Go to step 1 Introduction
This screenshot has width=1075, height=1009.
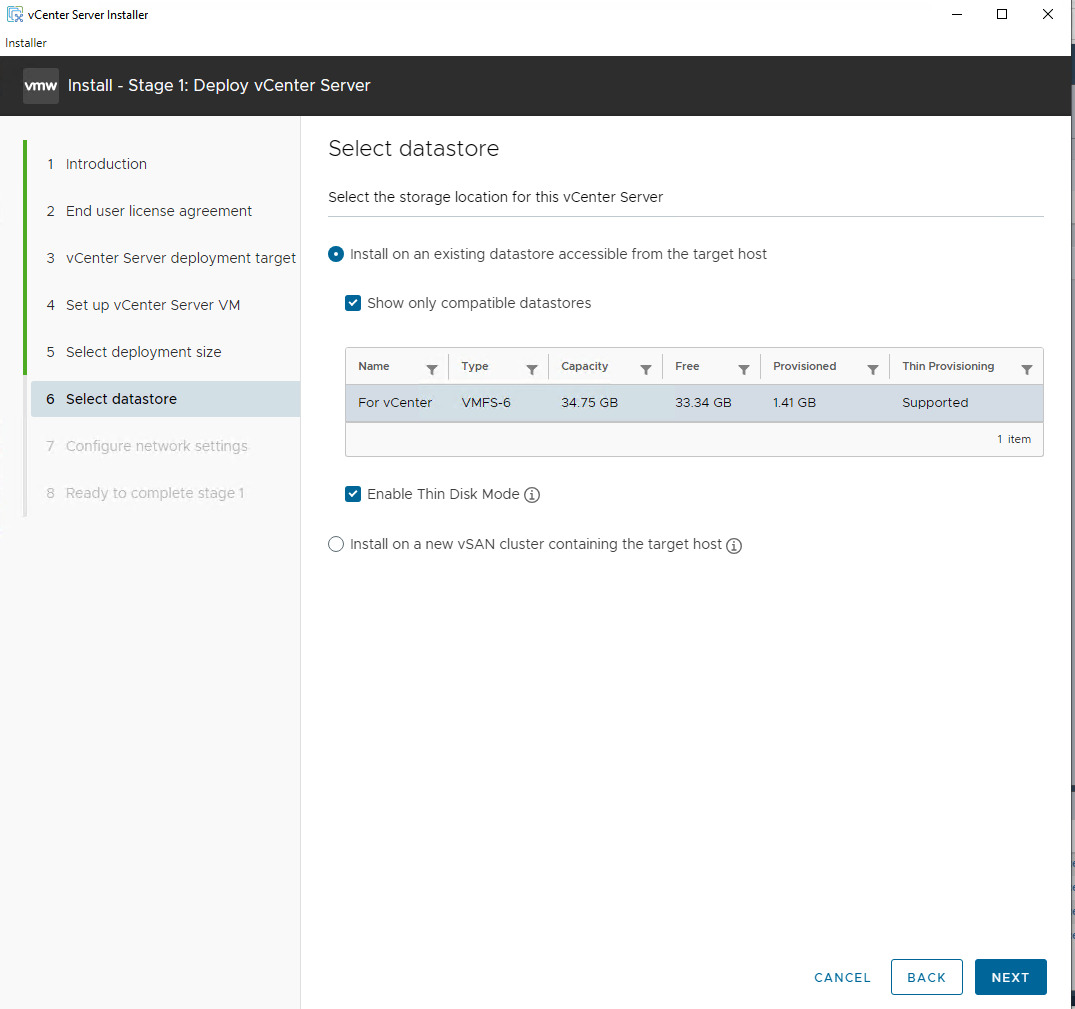point(106,164)
